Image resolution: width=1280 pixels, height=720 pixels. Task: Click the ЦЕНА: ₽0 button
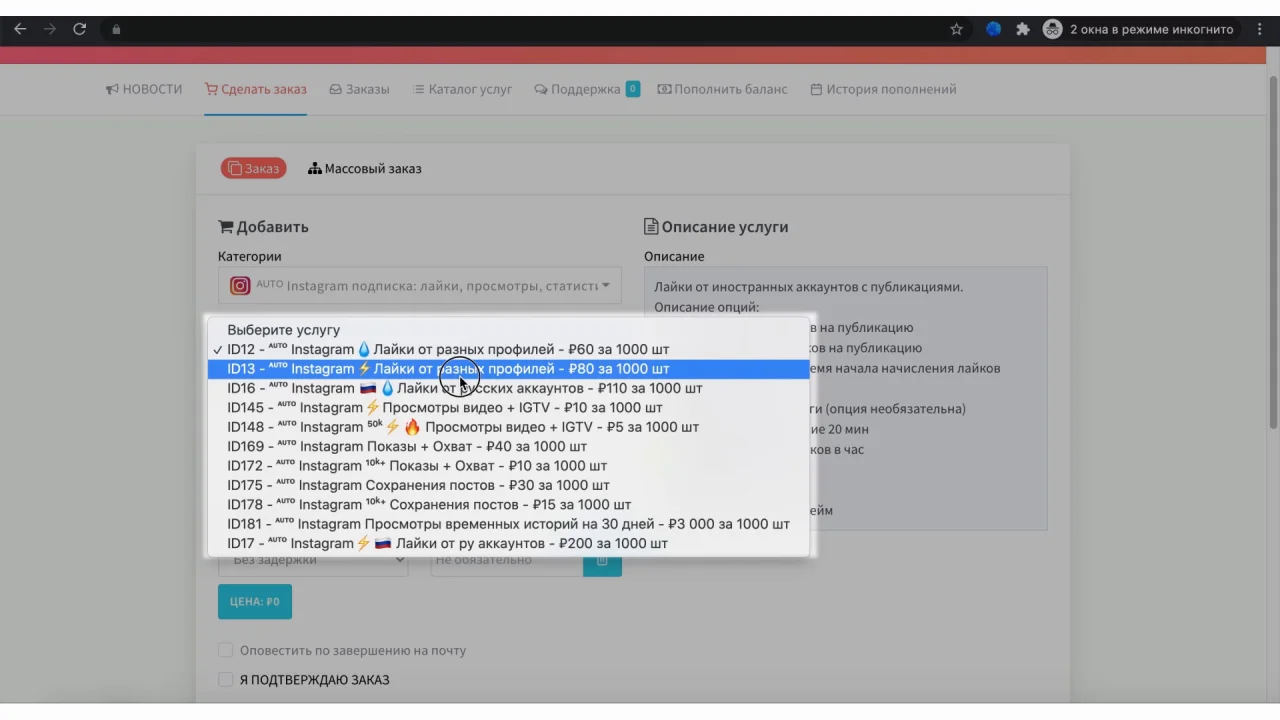pos(255,602)
